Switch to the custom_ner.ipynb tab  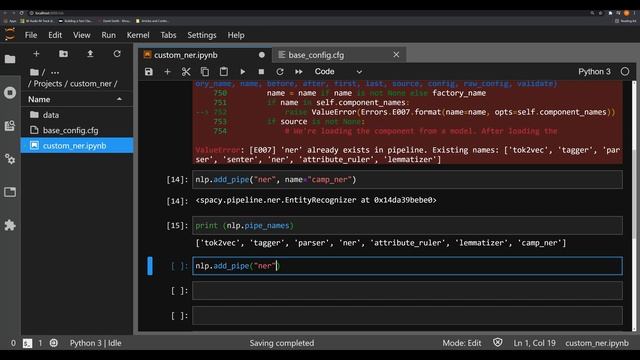pyautogui.click(x=204, y=55)
